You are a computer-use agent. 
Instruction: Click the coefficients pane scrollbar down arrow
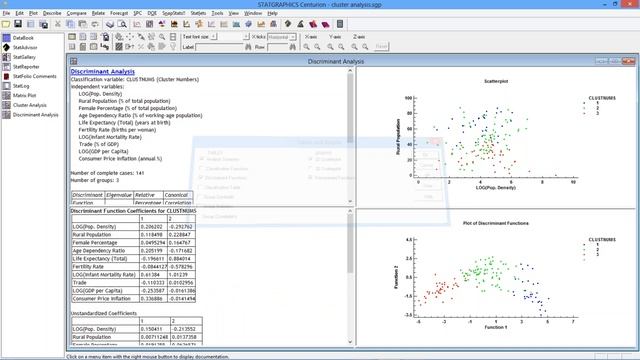(x=350, y=342)
